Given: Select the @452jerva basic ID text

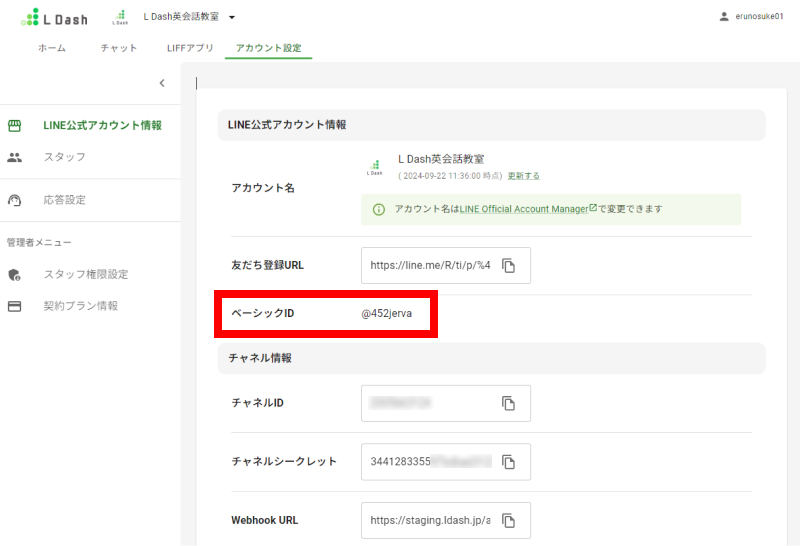Looking at the screenshot, I should 386,313.
